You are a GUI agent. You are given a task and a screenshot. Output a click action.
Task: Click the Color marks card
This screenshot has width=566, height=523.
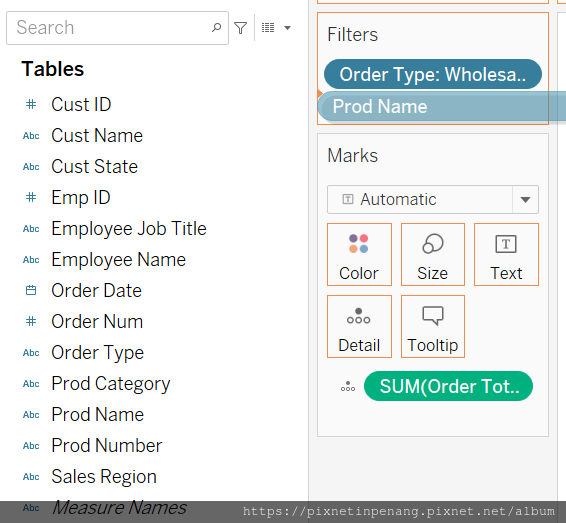point(359,254)
